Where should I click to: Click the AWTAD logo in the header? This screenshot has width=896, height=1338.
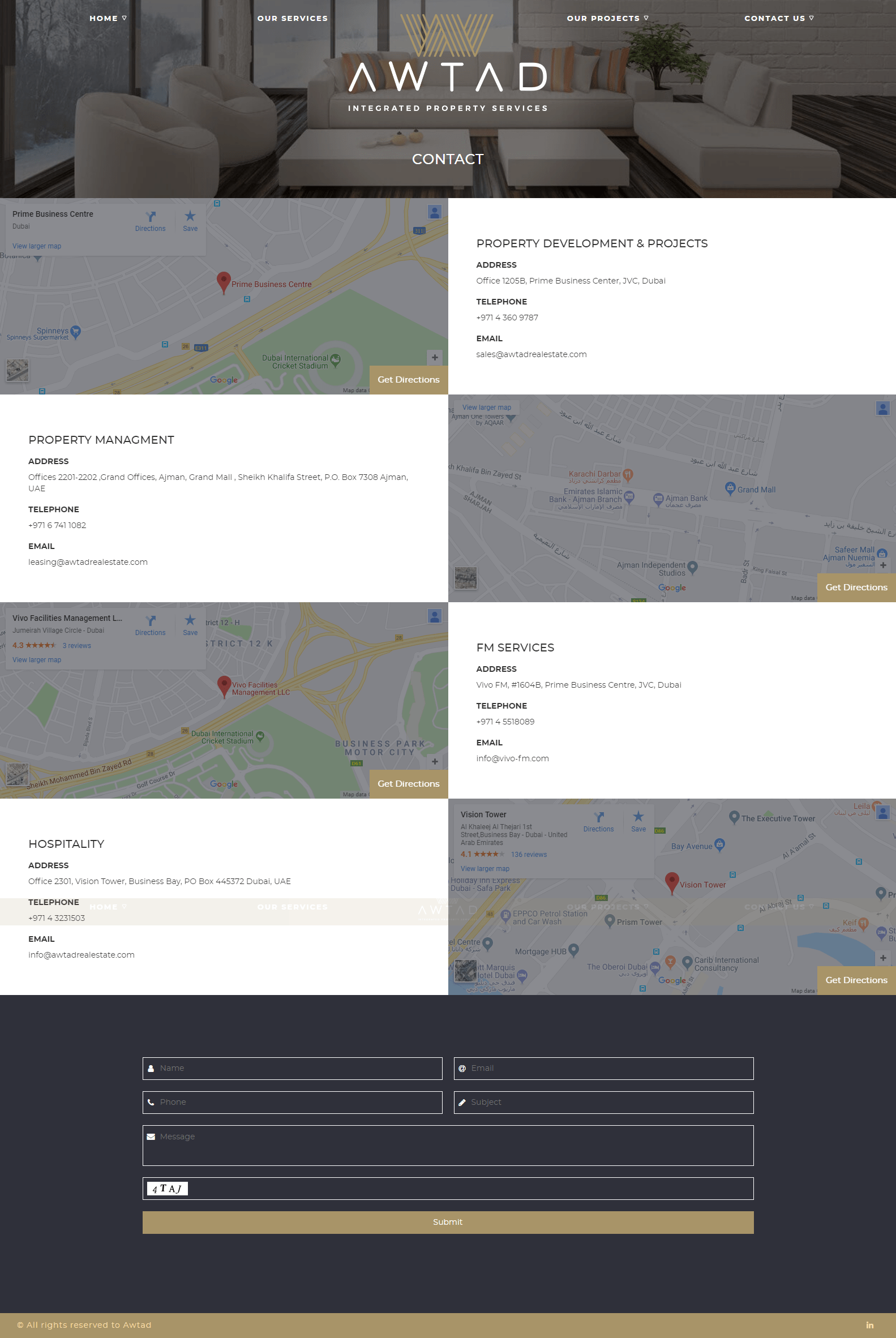(x=448, y=63)
